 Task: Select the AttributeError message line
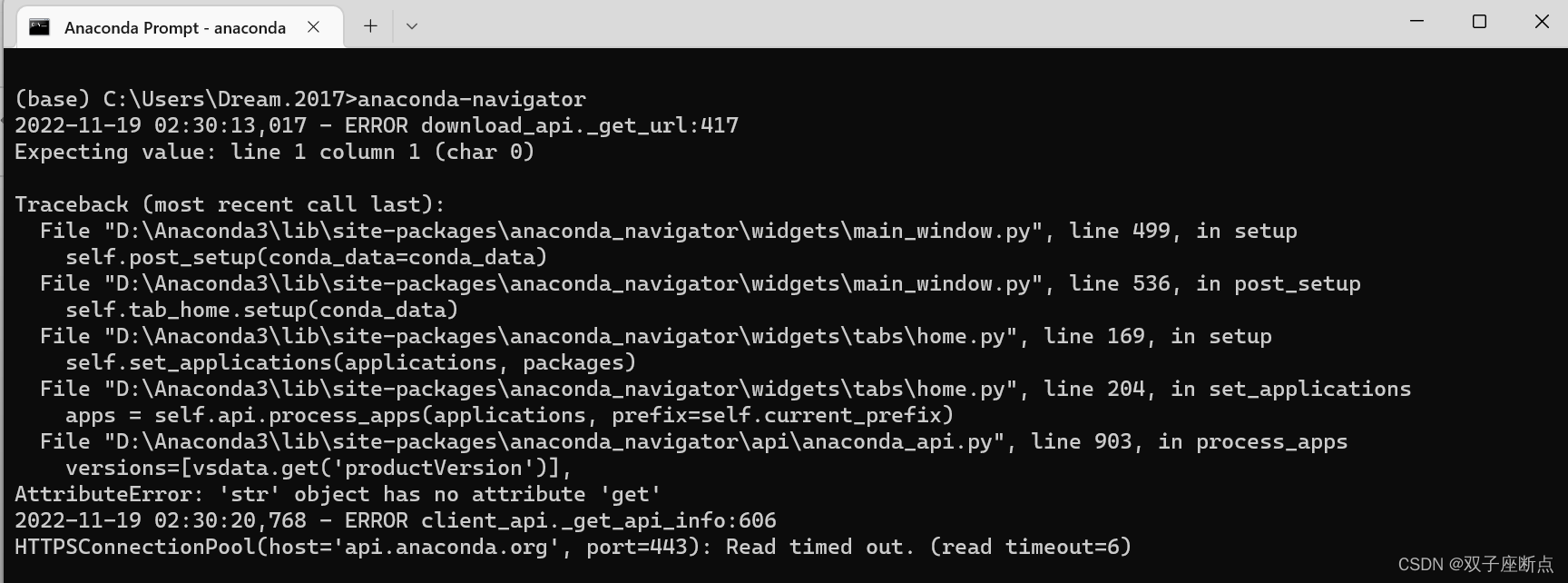pos(337,493)
